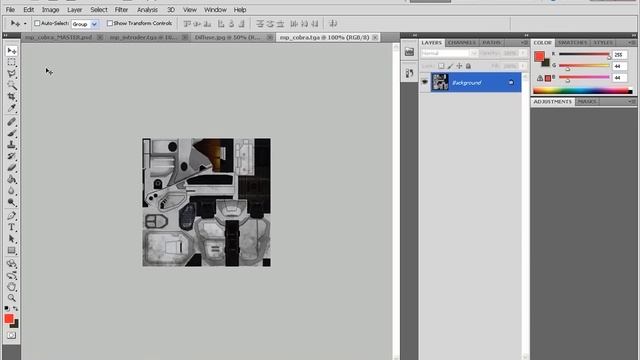Click foreground color swatch in toolbox
Screen dimensions: 640x360
coord(9,319)
